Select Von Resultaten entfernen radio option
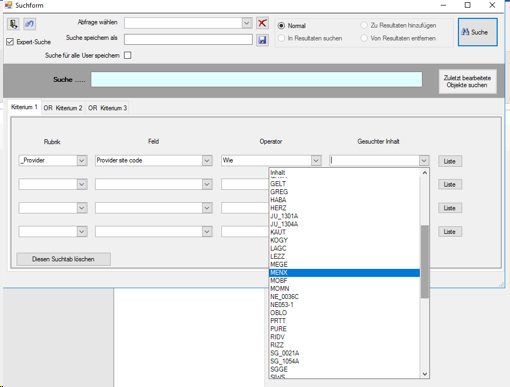This screenshot has width=510, height=387. [x=364, y=38]
